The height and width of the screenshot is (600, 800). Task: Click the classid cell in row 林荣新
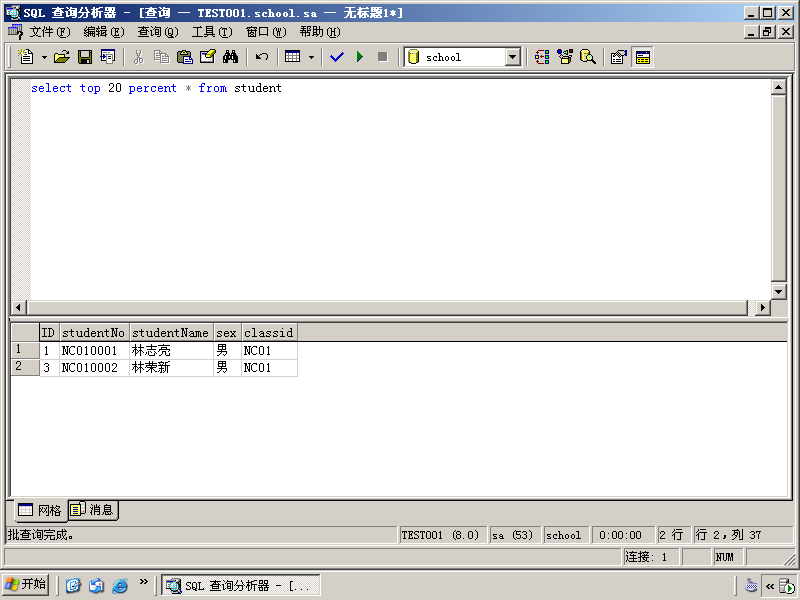pyautogui.click(x=269, y=368)
